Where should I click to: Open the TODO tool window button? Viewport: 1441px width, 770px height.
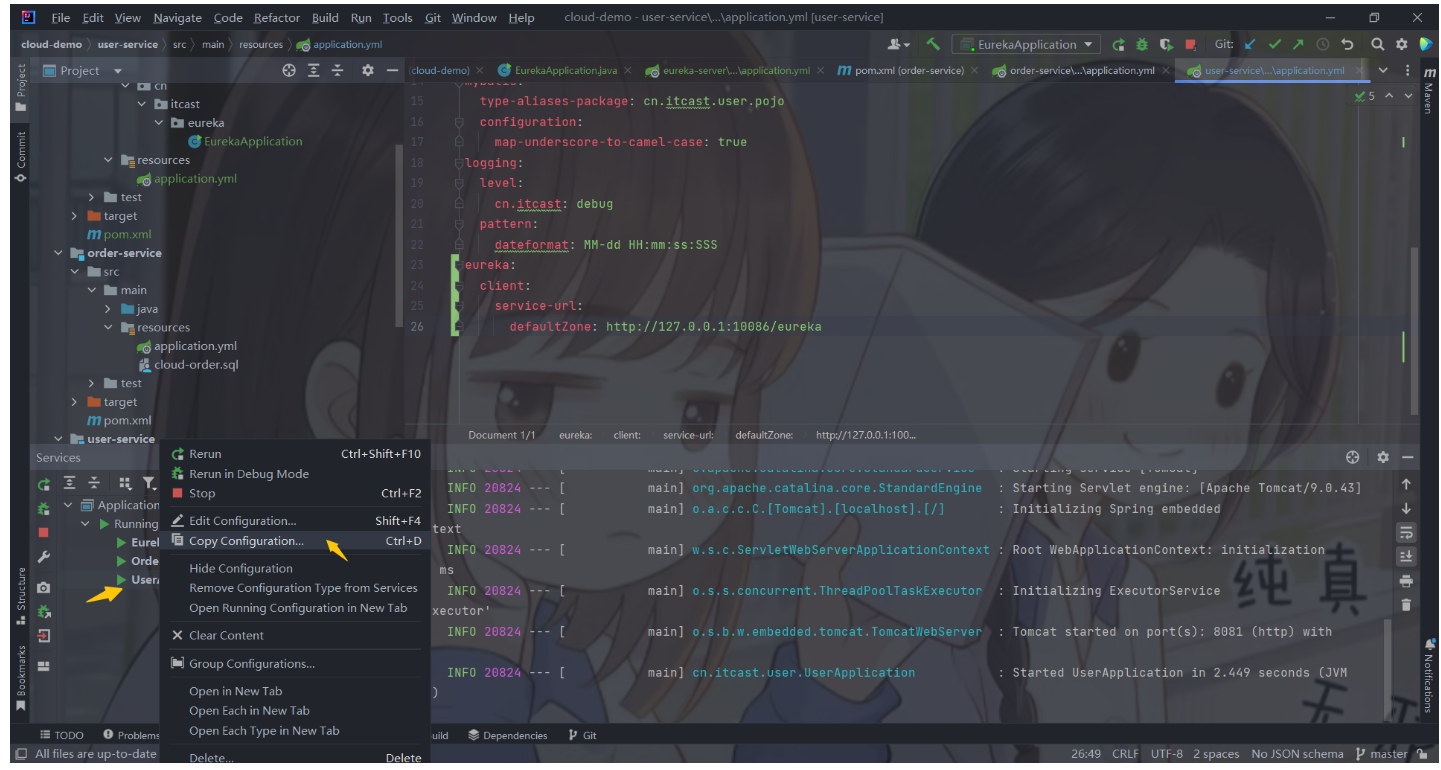(62, 735)
